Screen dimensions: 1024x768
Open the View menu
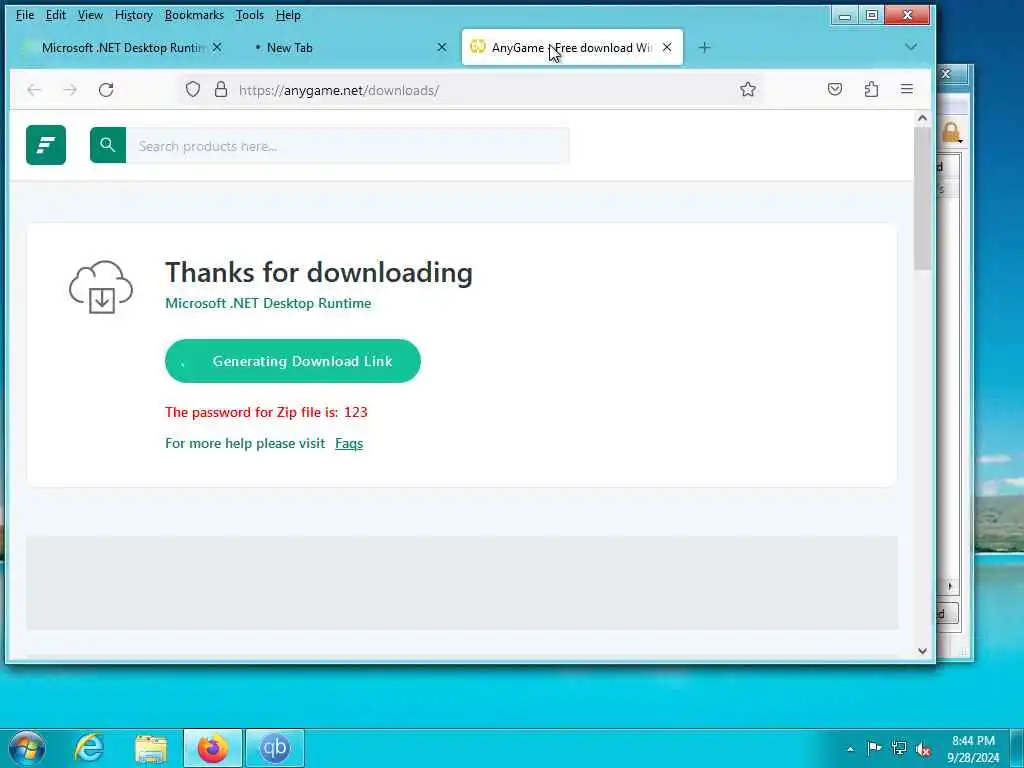point(90,15)
